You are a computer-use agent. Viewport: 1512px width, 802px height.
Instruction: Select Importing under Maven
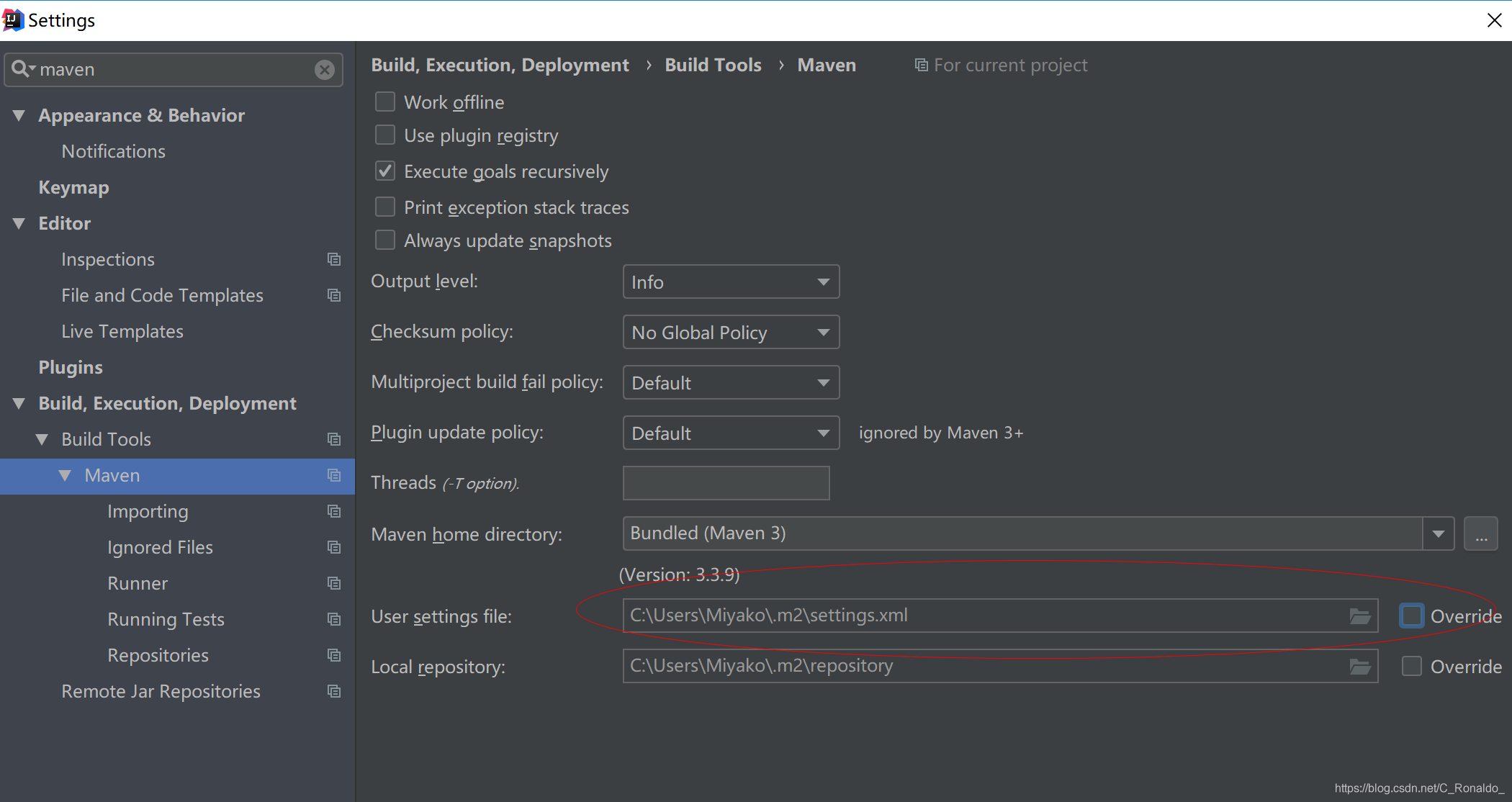click(148, 511)
